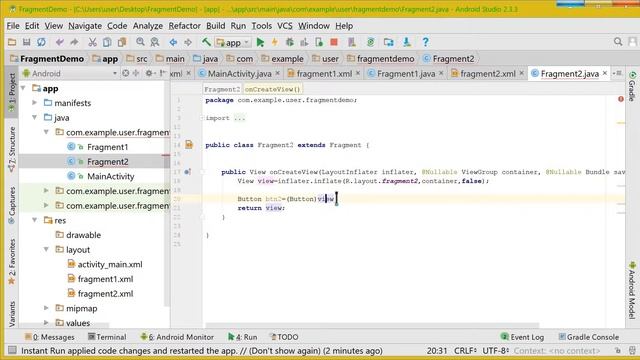Screen dimensions: 640x360
Task: Open AVD Manager toolbar icon
Action: click(352, 42)
